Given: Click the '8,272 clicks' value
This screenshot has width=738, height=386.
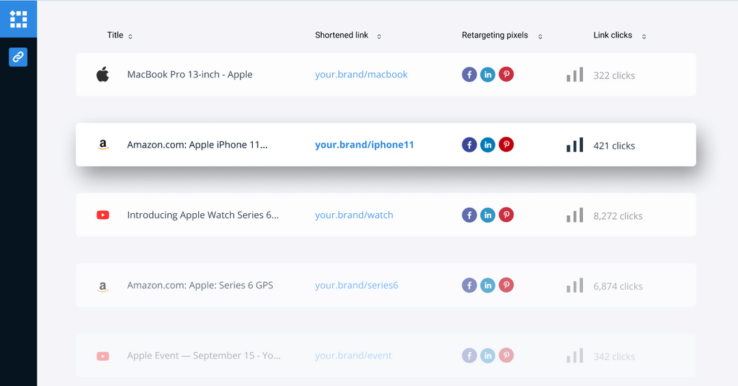Looking at the screenshot, I should [x=618, y=216].
